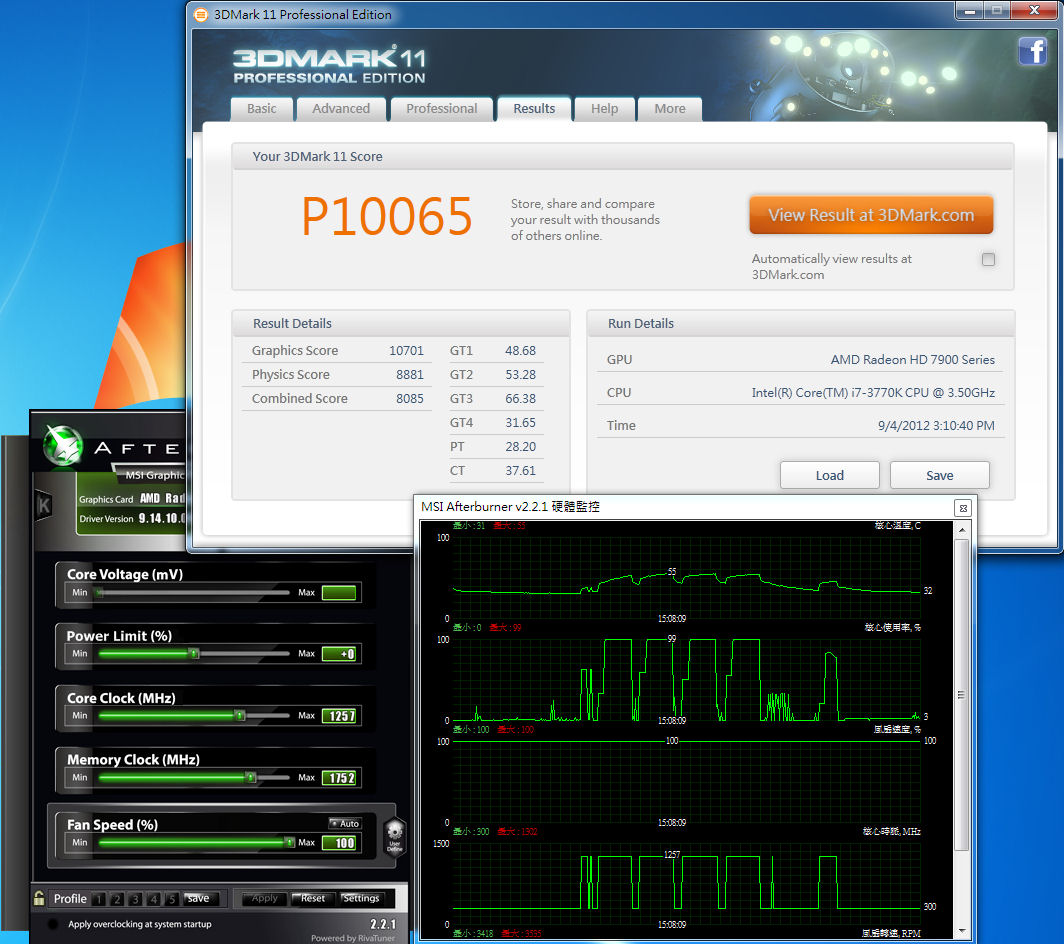
Task: Click the Combined Score value 8085
Action: tap(410, 398)
